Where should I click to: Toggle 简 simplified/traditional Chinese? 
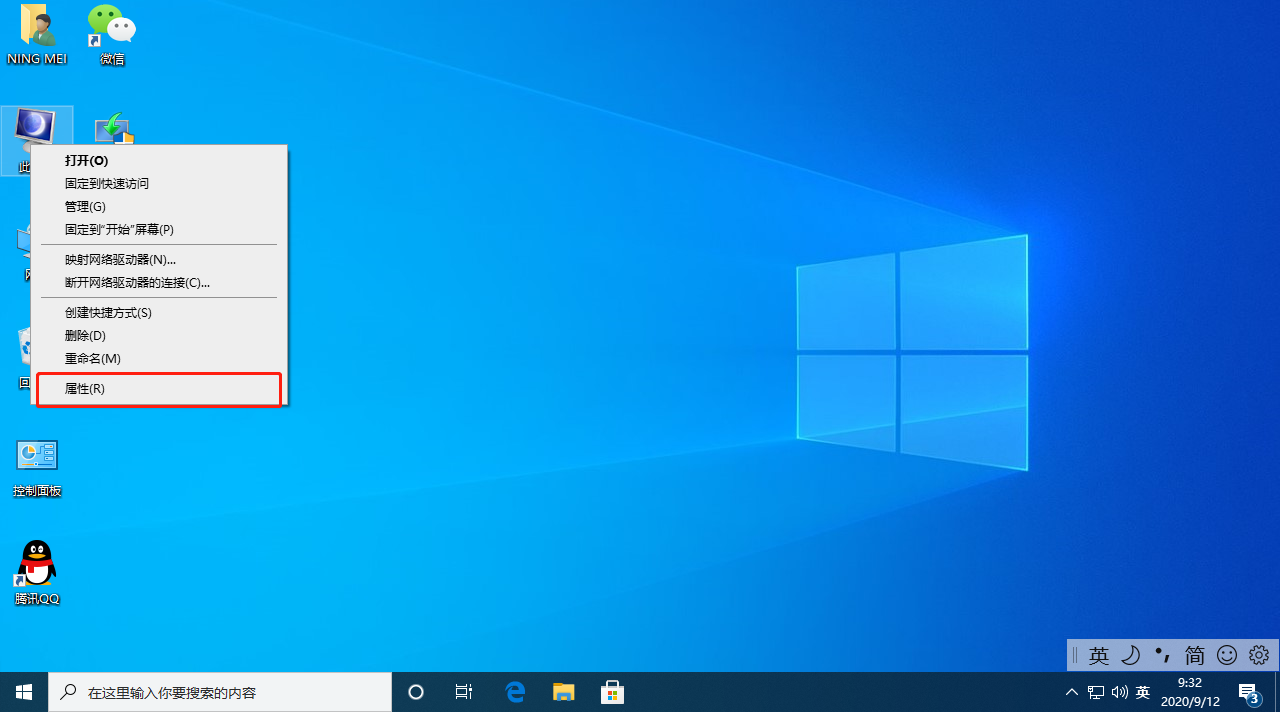(x=1194, y=655)
